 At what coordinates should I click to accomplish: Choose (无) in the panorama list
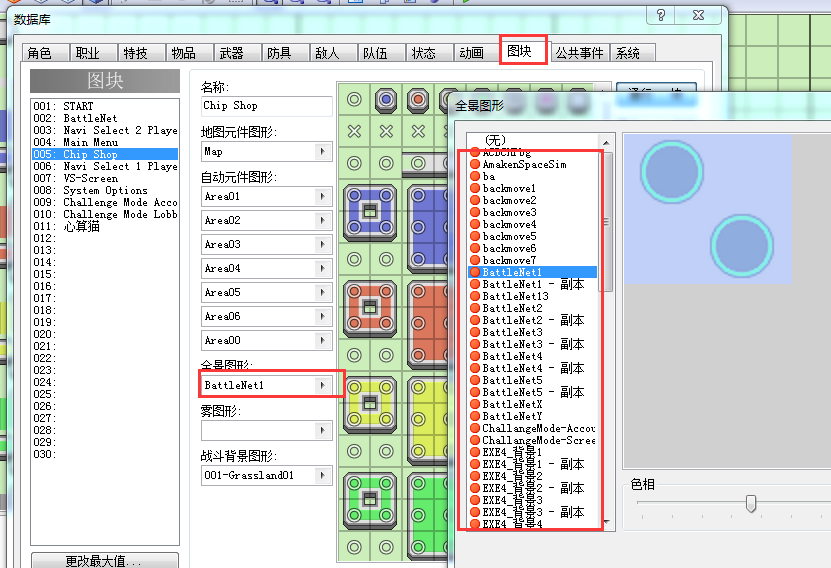click(533, 140)
